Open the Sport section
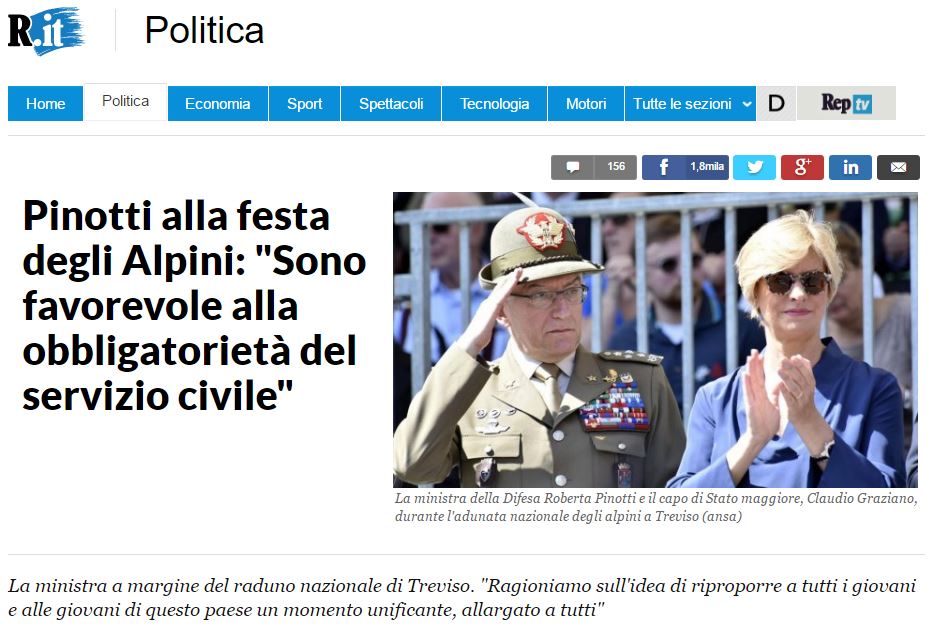The width and height of the screenshot is (937, 635). pos(305,103)
